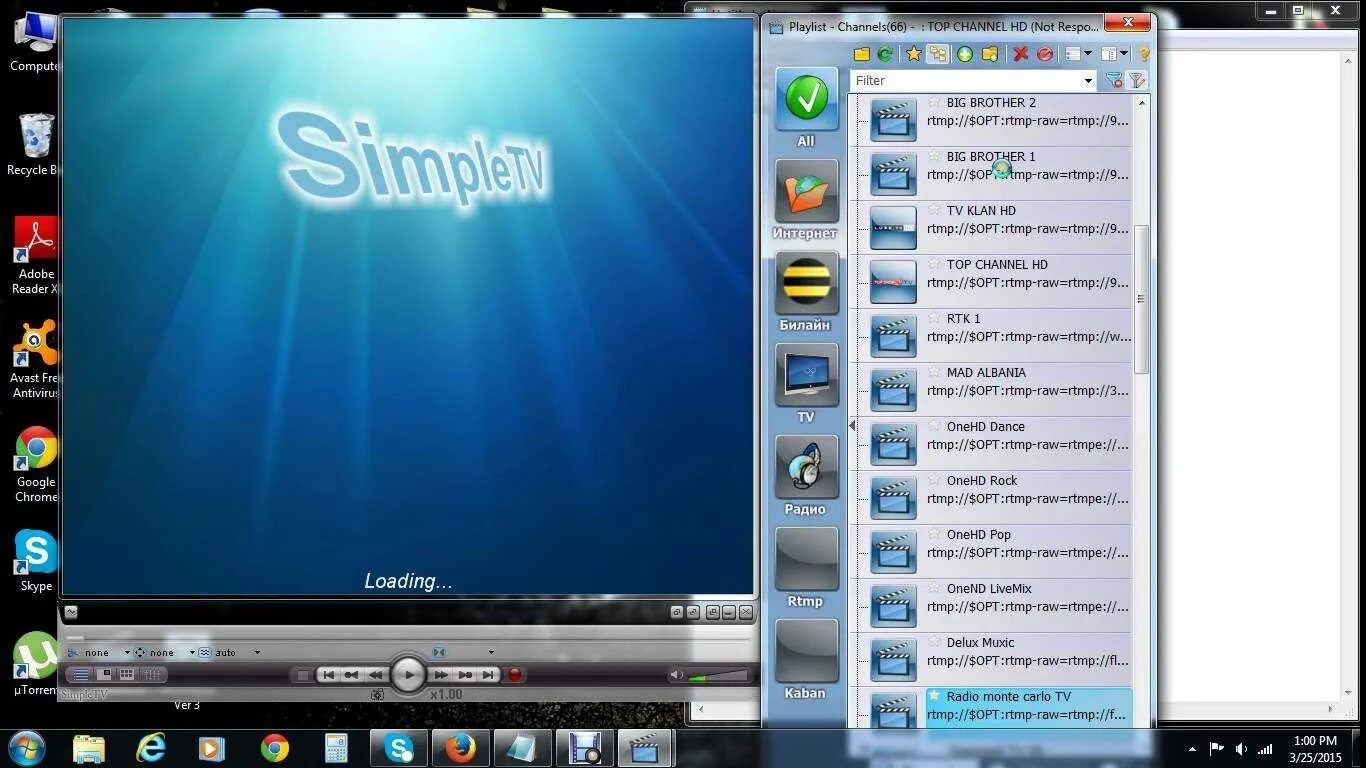
Task: Select OneHD Dance channel name
Action: point(986,427)
